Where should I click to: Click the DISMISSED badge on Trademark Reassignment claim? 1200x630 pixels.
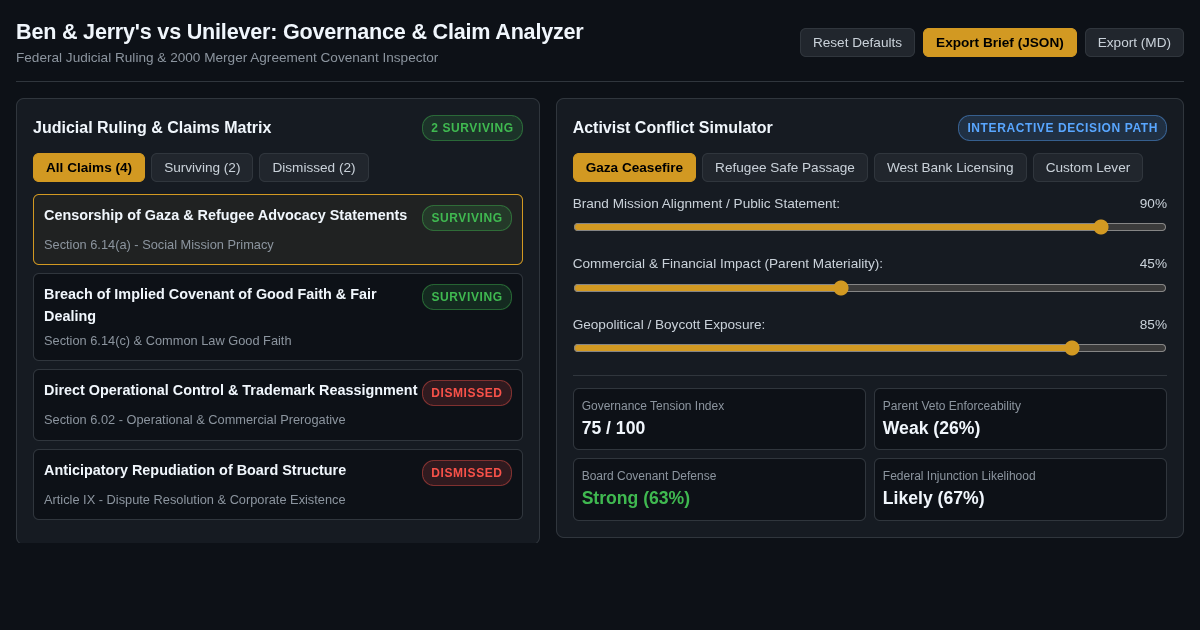(x=467, y=393)
